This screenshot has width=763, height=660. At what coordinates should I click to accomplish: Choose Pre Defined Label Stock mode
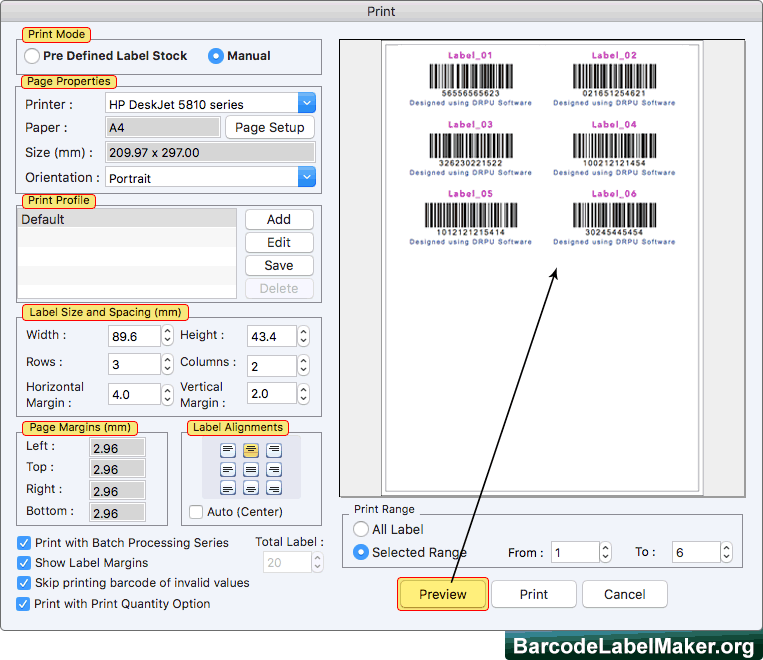32,56
